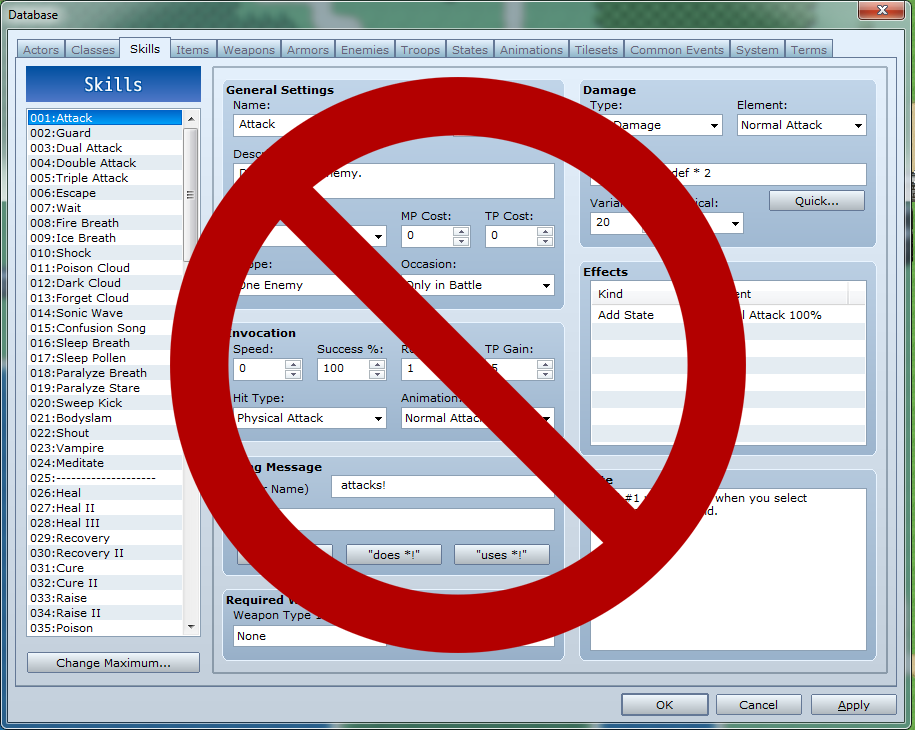Open the Common Events tab
This screenshot has width=915, height=730.
(x=677, y=50)
